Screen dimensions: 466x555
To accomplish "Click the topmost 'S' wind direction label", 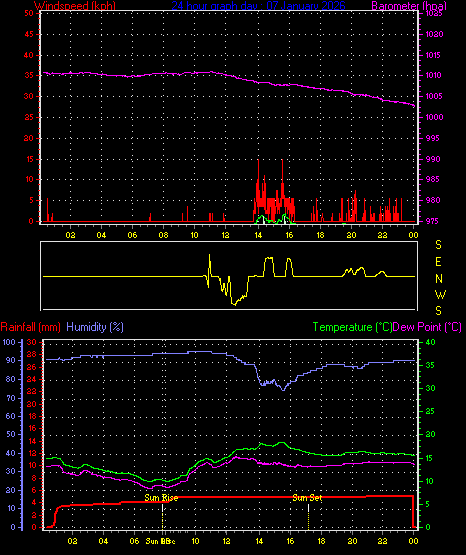I will click(x=438, y=245).
